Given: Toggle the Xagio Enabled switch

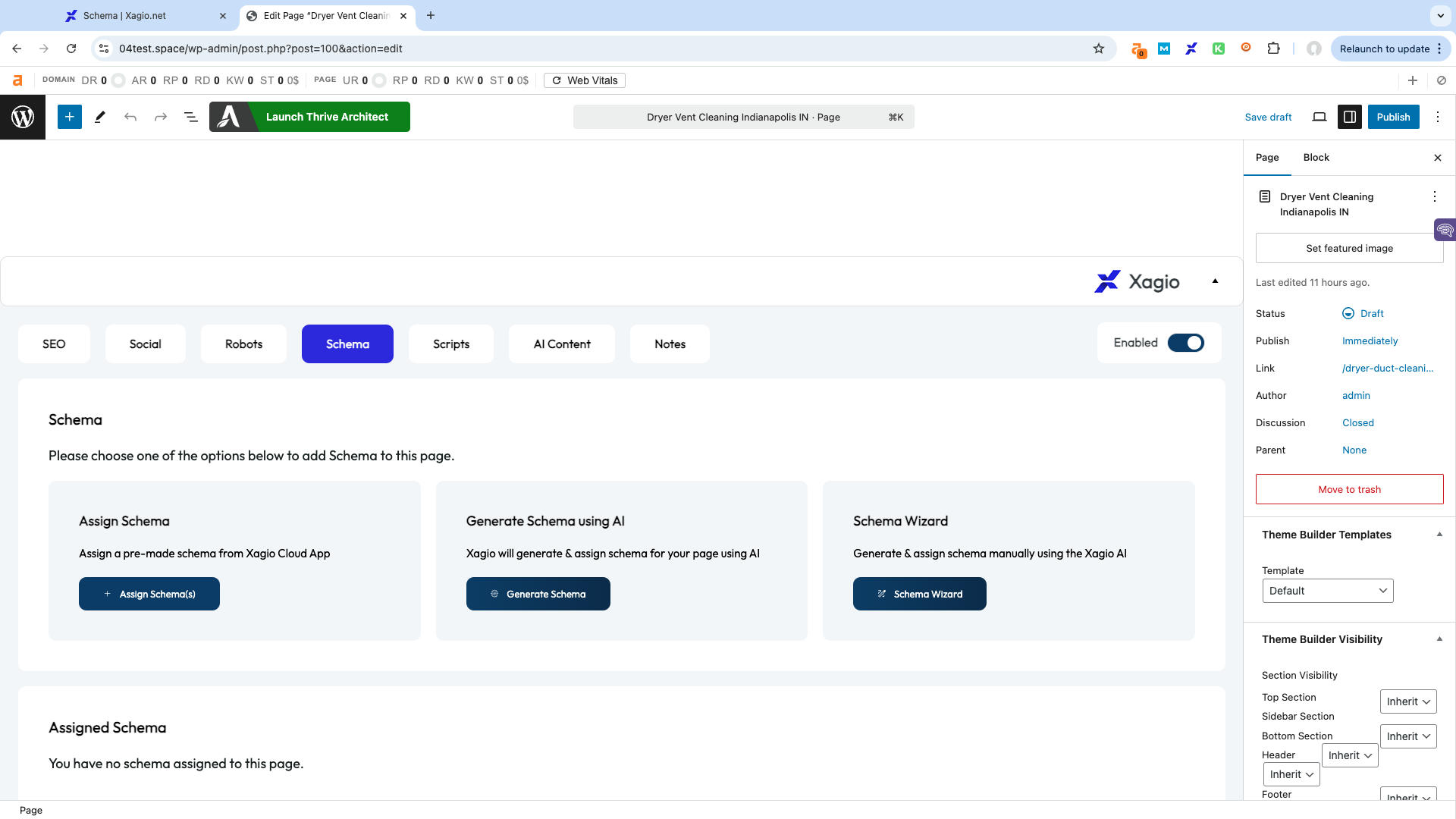Looking at the screenshot, I should click(1186, 343).
